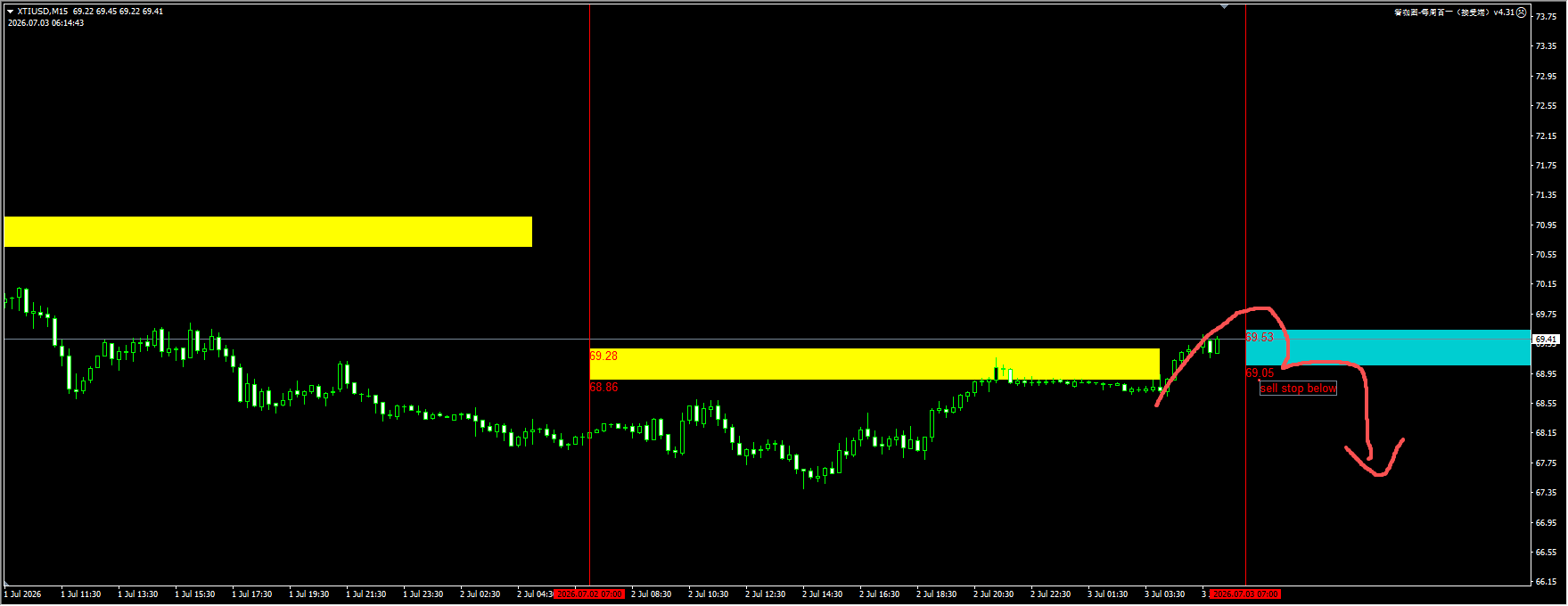Click the '1 Jul 2026' time axis label

click(23, 594)
